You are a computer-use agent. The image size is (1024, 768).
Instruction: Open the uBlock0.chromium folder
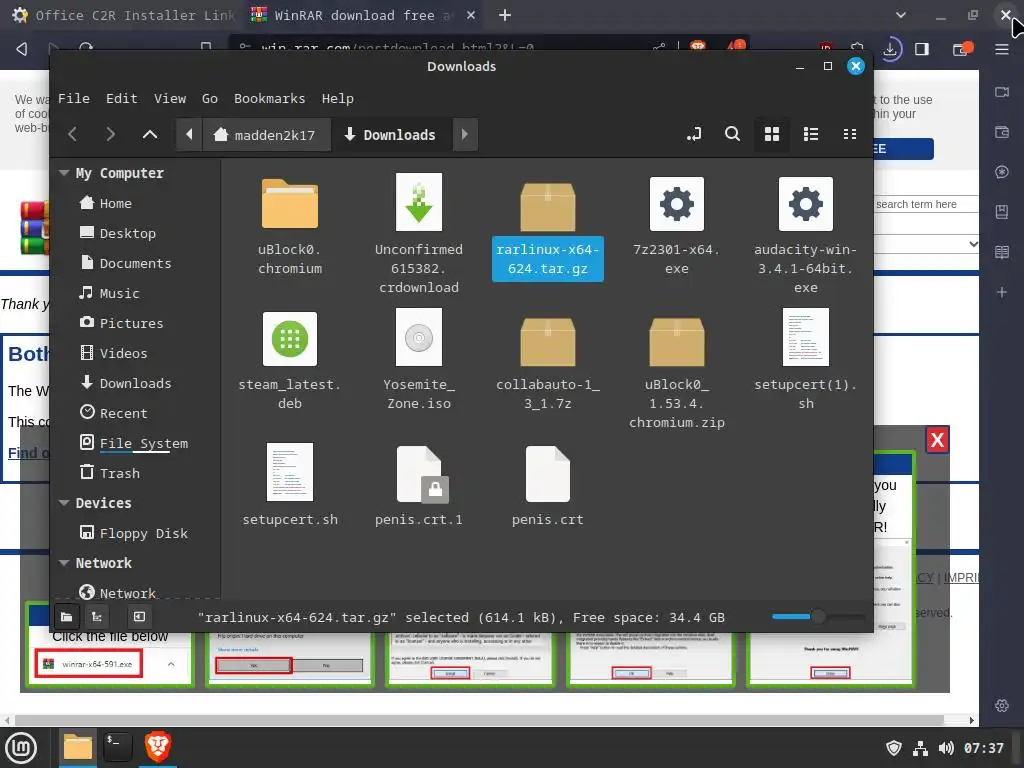tap(290, 225)
